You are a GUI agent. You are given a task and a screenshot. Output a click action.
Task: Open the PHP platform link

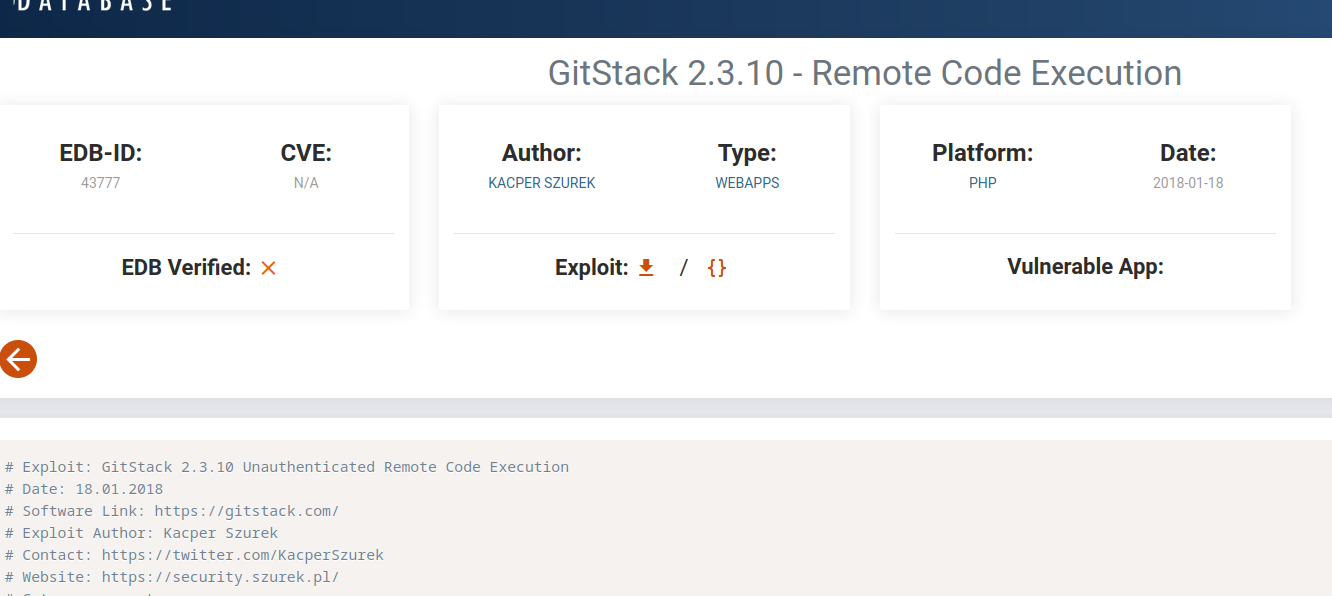(983, 183)
